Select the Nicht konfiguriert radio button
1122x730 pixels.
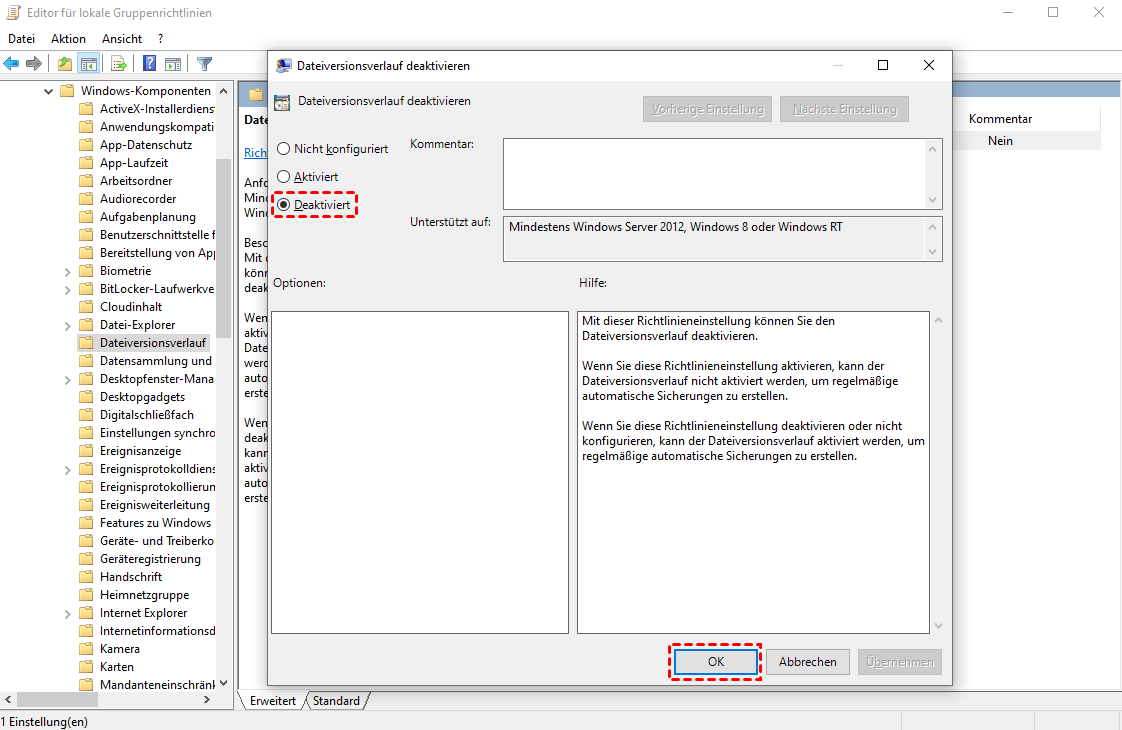pyautogui.click(x=284, y=149)
